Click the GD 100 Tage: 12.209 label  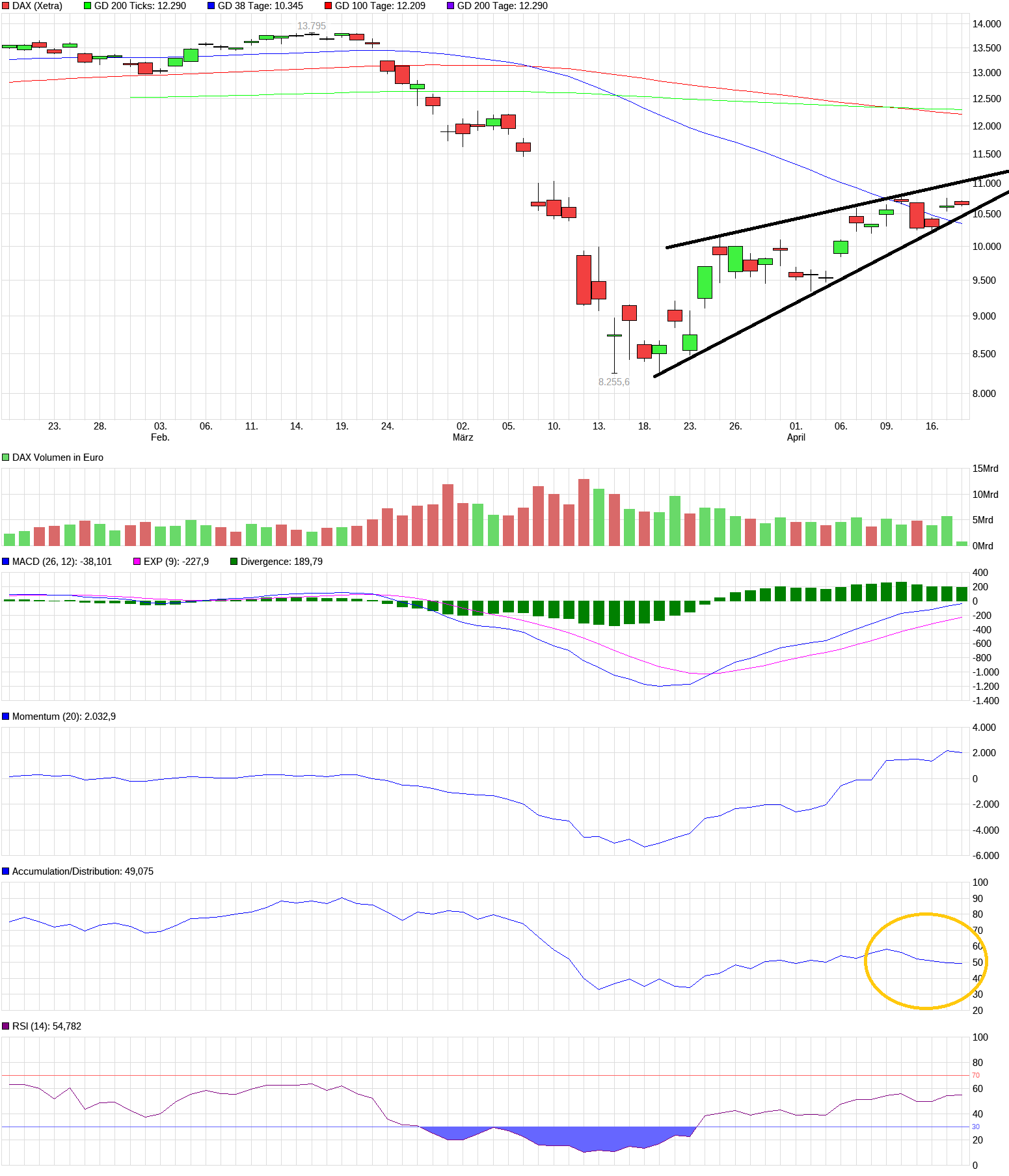380,6
